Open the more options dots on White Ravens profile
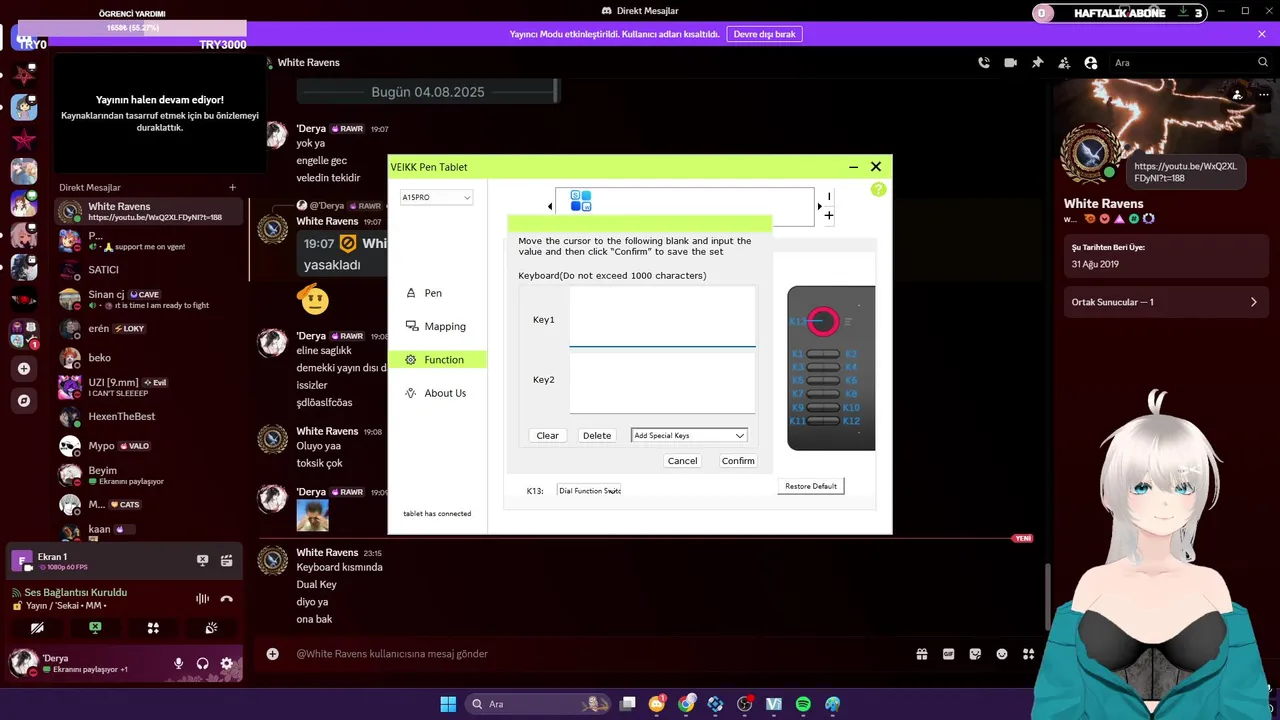 pos(1263,95)
